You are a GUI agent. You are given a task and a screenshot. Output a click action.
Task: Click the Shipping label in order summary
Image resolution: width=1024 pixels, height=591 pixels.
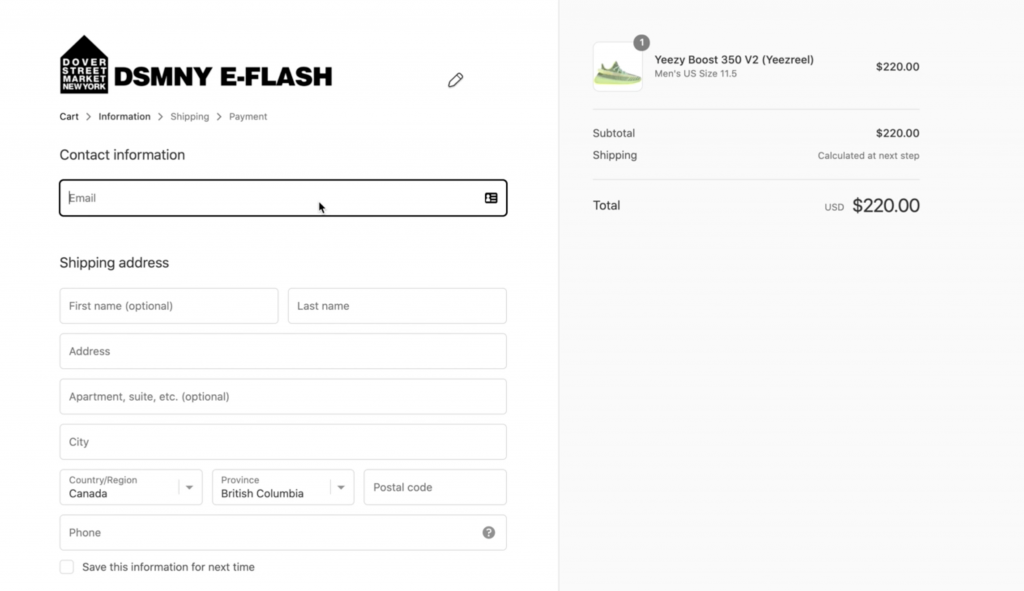point(615,155)
